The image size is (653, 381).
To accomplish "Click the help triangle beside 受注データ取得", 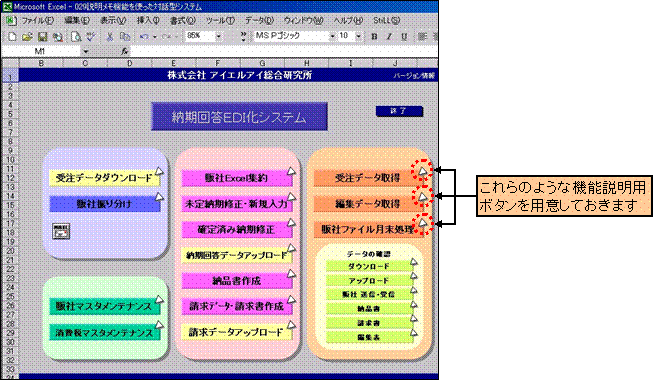I will [x=423, y=171].
